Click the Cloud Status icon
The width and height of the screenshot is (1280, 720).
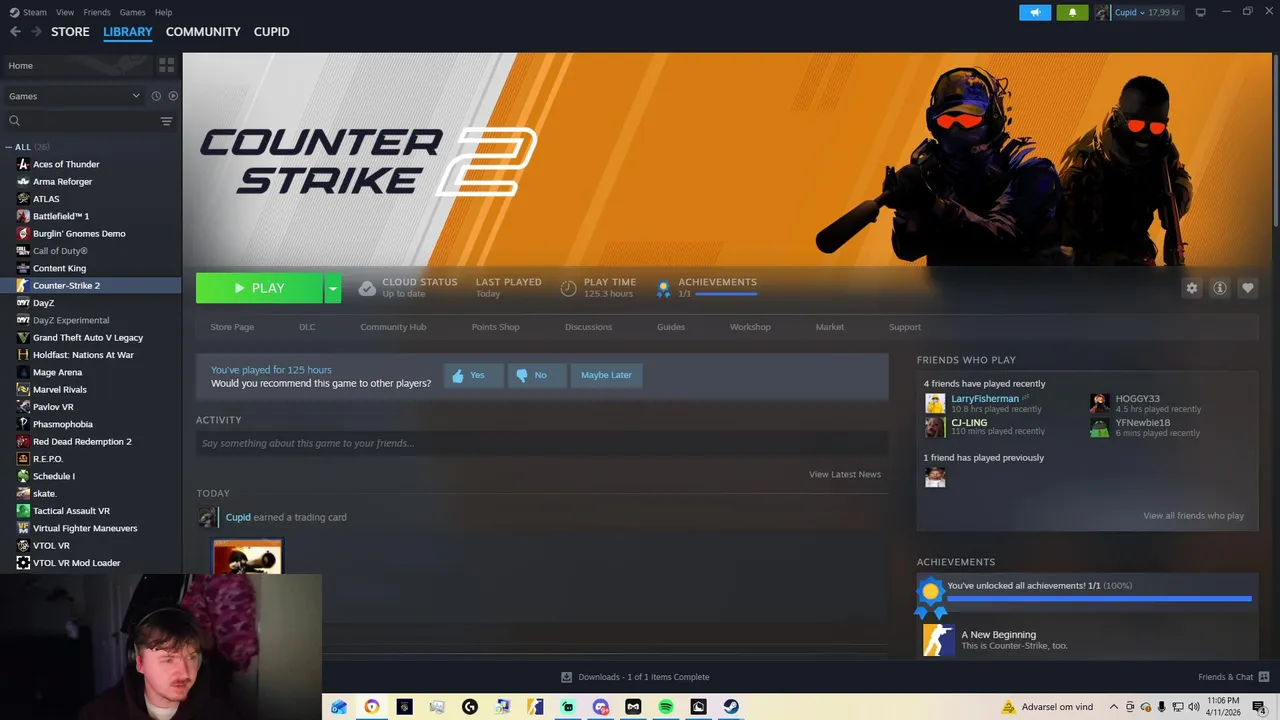tap(367, 288)
